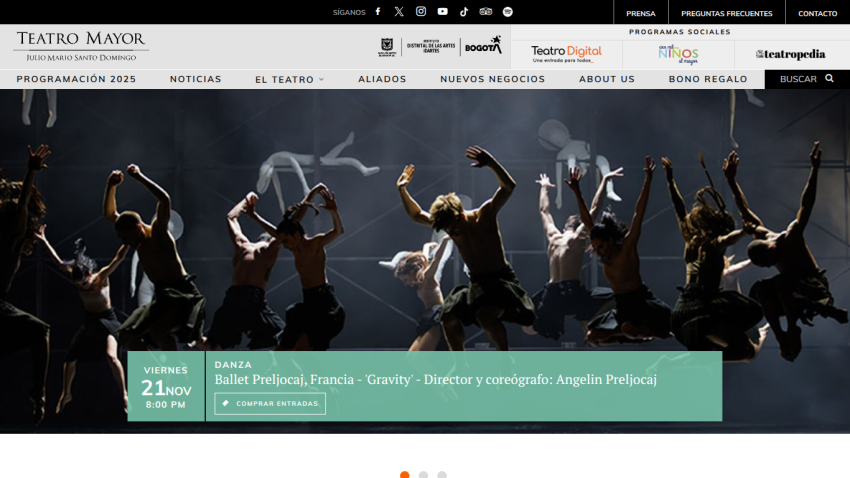Click the Programas Sociales heading
Screen dimensions: 850x478
680,32
